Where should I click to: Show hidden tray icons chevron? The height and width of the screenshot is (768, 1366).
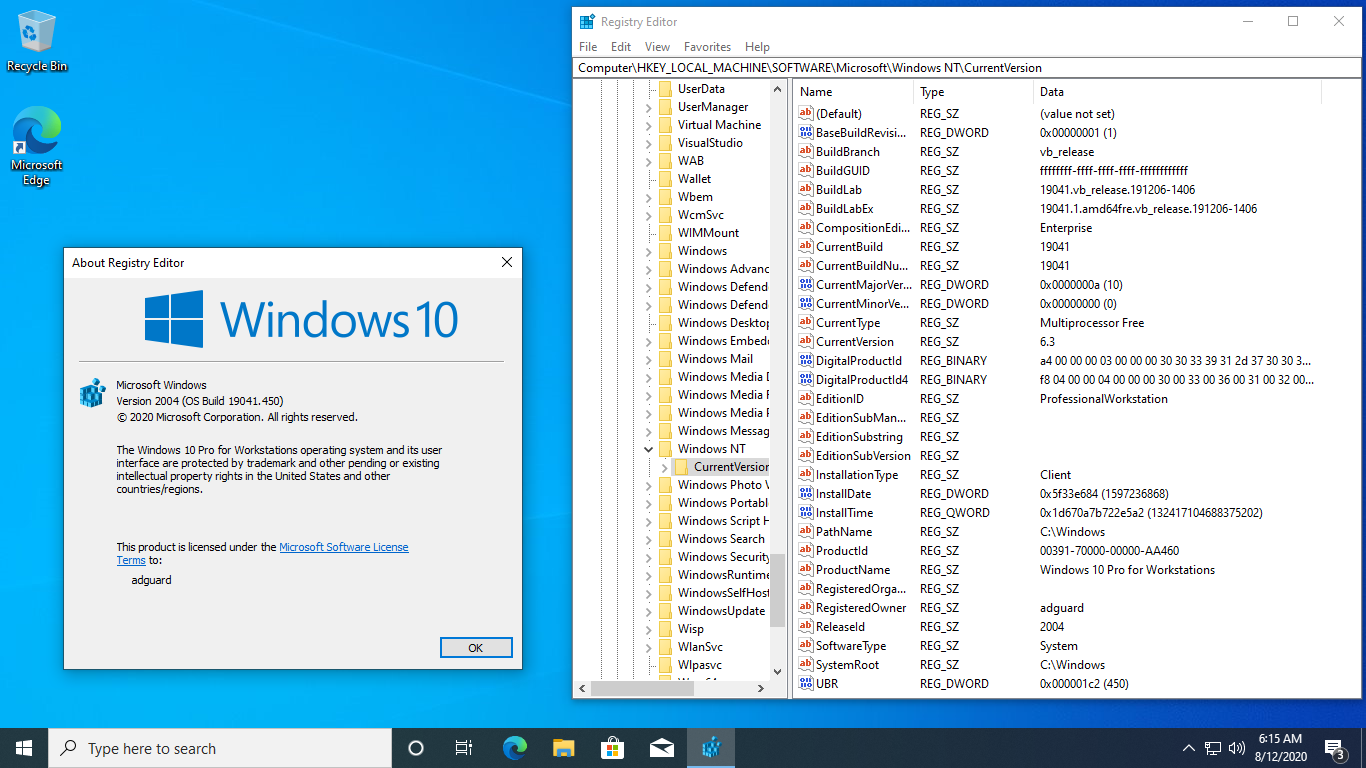(x=1189, y=748)
